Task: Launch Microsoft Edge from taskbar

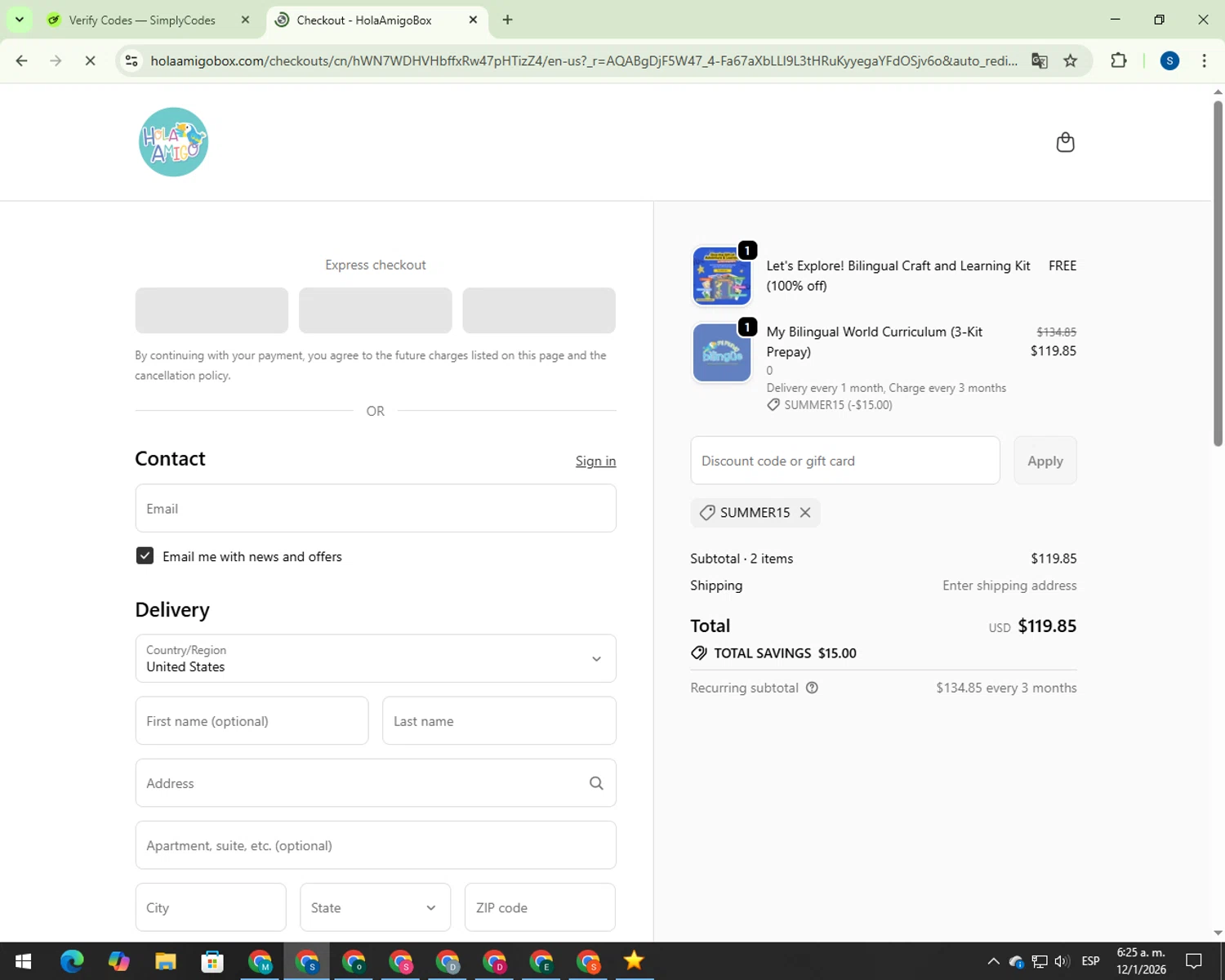Action: pos(72,961)
